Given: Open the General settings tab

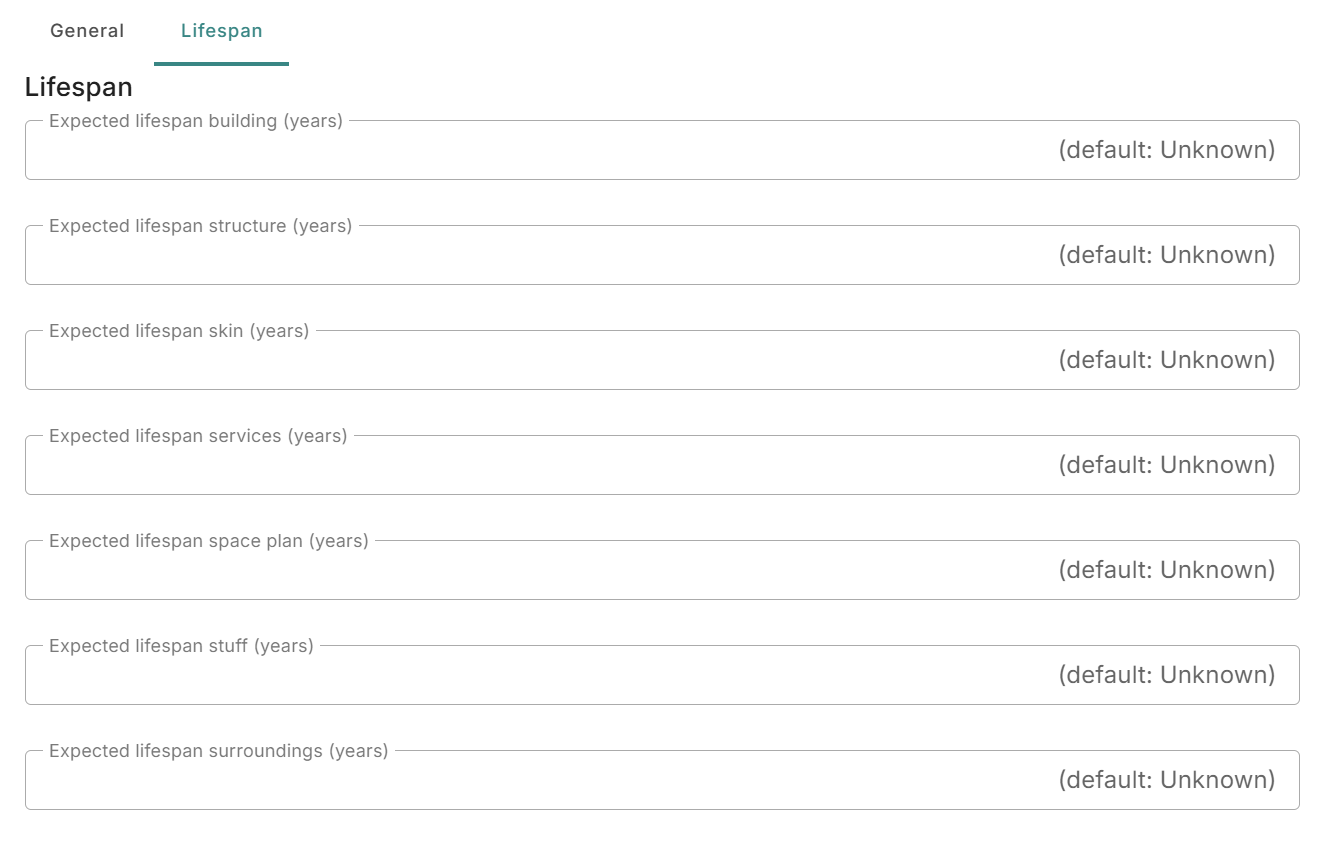Looking at the screenshot, I should coord(87,31).
